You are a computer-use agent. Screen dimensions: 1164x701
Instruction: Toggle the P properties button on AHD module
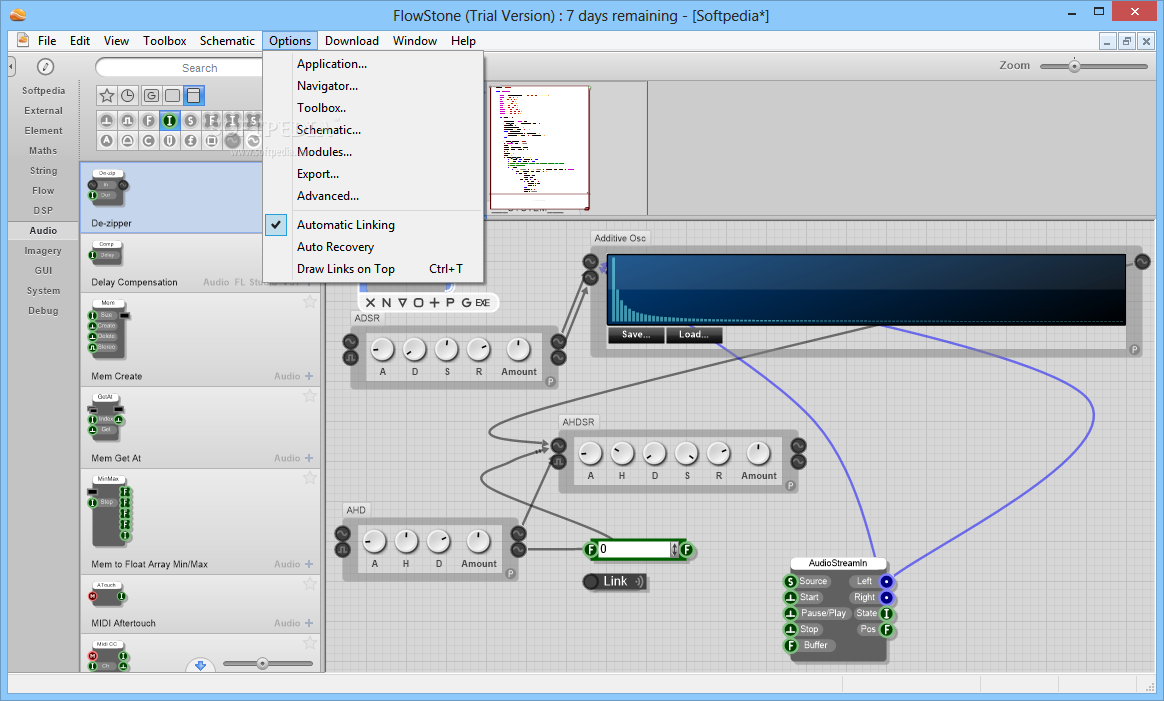click(x=510, y=573)
